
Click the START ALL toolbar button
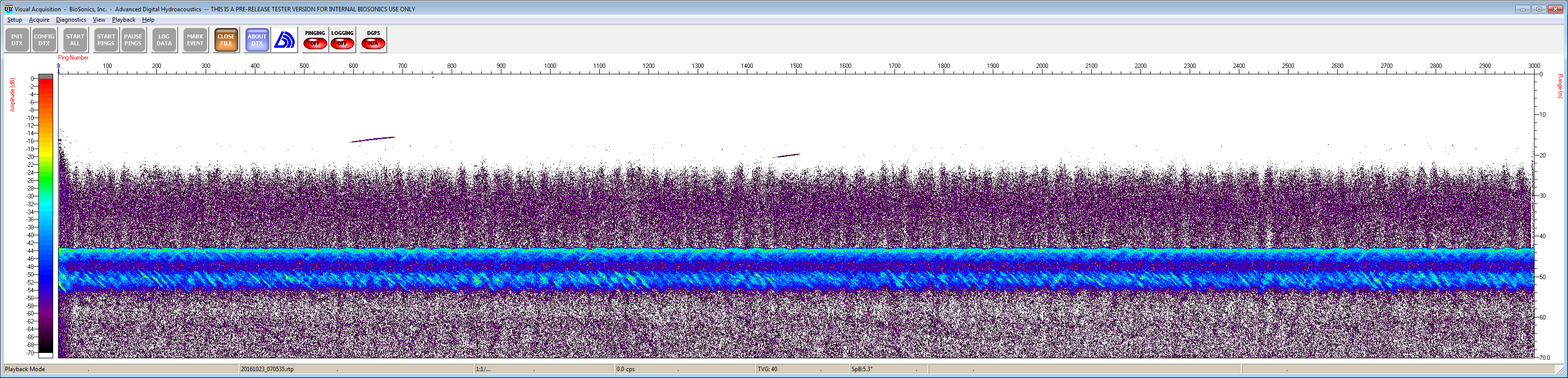[x=75, y=40]
